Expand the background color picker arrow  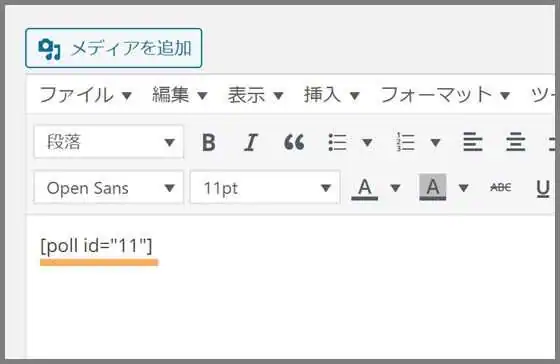tap(463, 188)
